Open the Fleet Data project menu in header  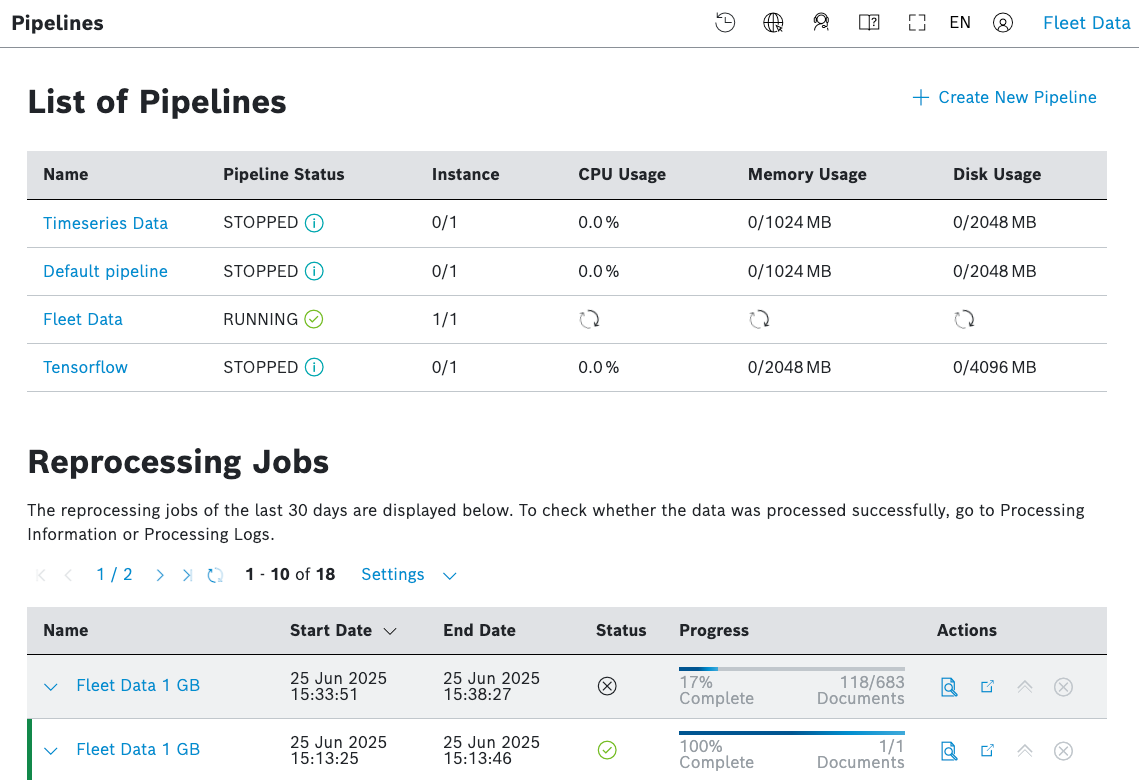1086,23
